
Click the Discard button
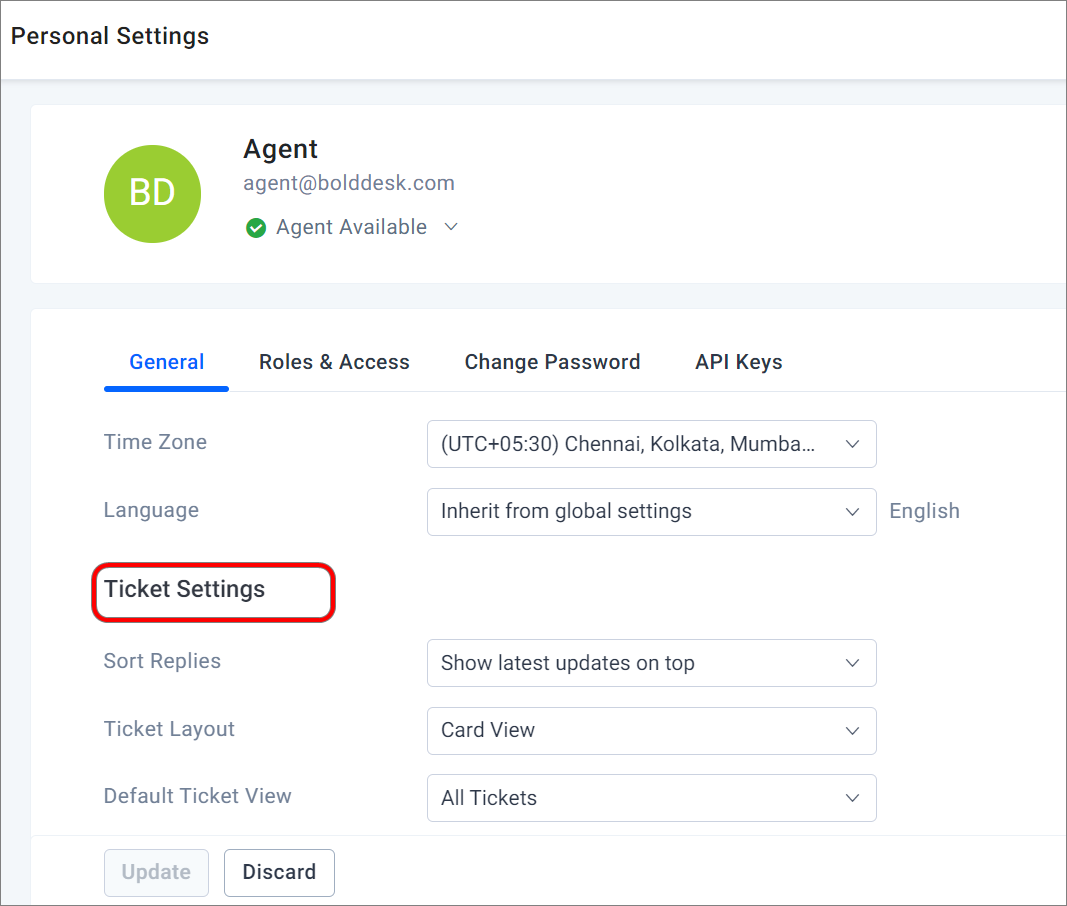pyautogui.click(x=279, y=873)
